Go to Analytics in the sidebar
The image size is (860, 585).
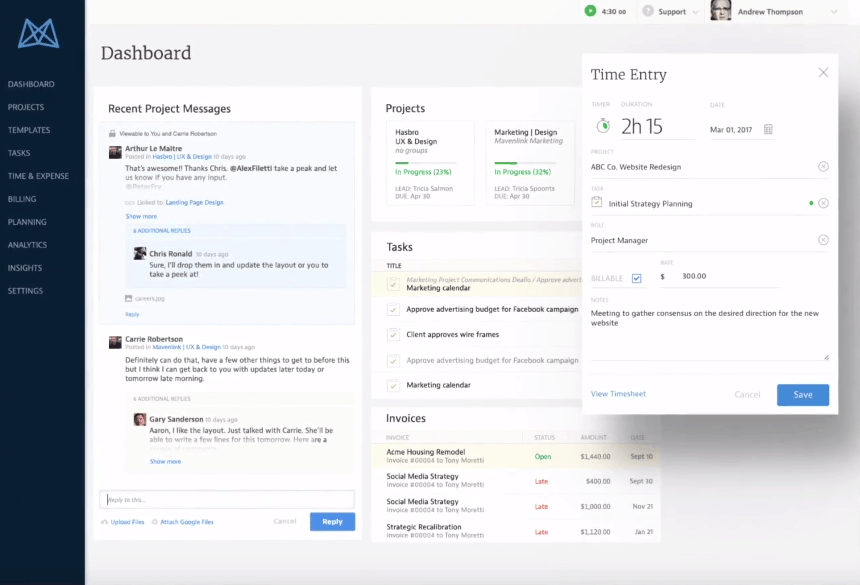pos(28,245)
